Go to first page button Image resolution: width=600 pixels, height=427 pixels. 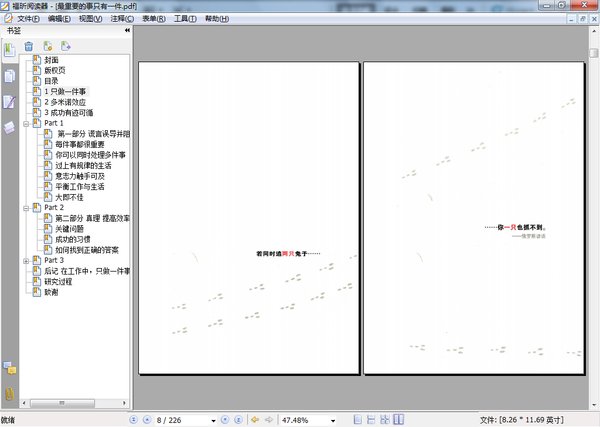[133, 420]
